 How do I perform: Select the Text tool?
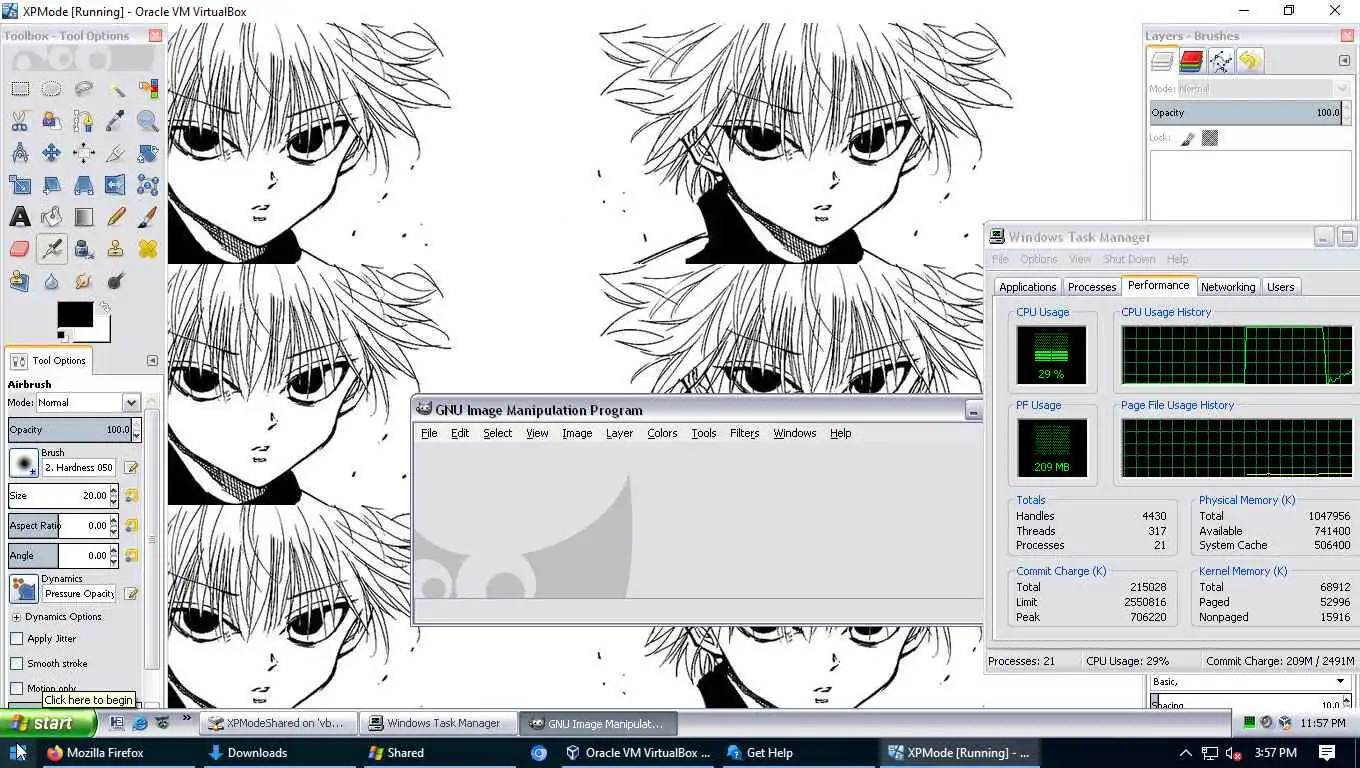19,217
